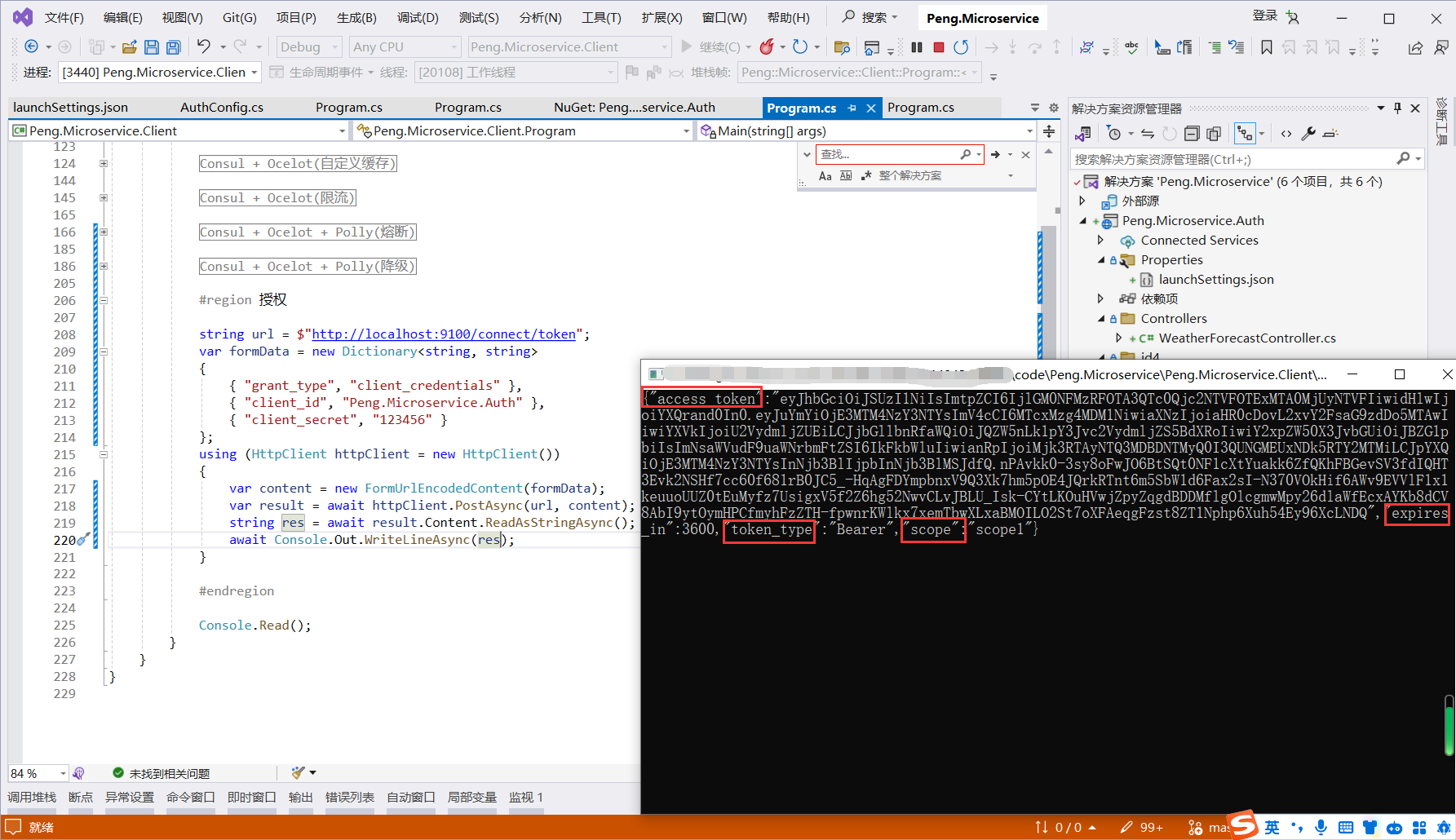This screenshot has height=840, width=1456.
Task: Click the decrease indent toolbar icon
Action: tap(1215, 47)
